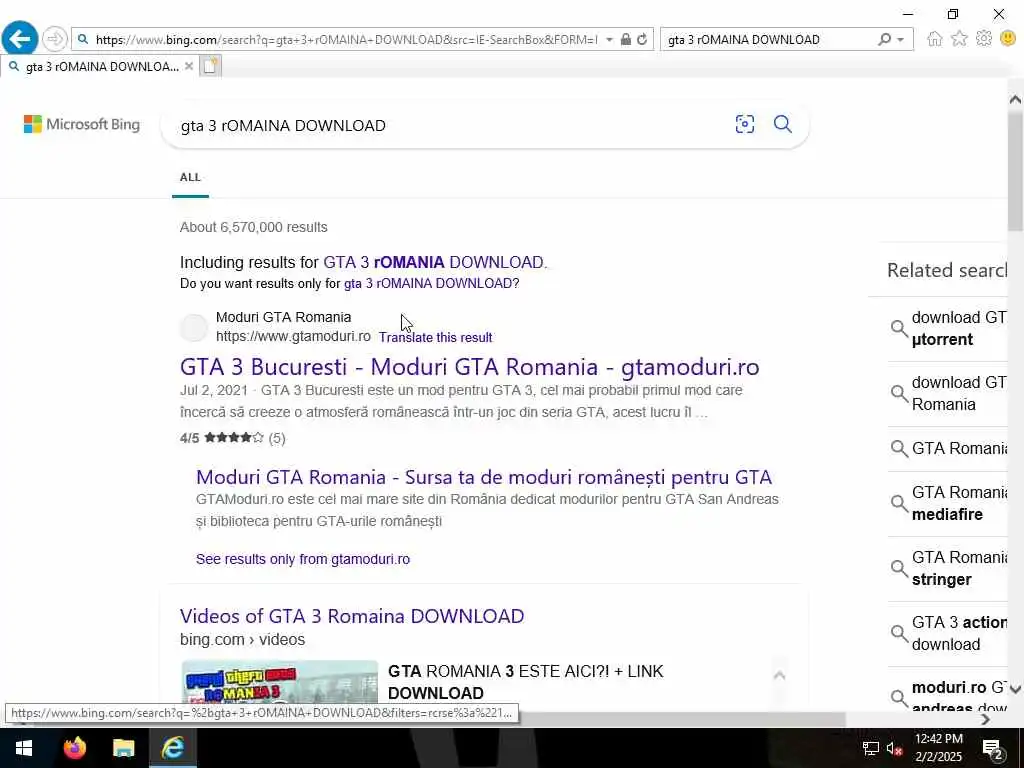Click the padlock security icon in address bar
Viewport: 1024px width, 768px height.
pos(626,39)
